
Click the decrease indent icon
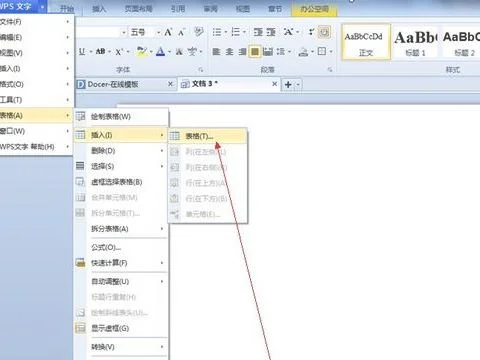[x=258, y=32]
